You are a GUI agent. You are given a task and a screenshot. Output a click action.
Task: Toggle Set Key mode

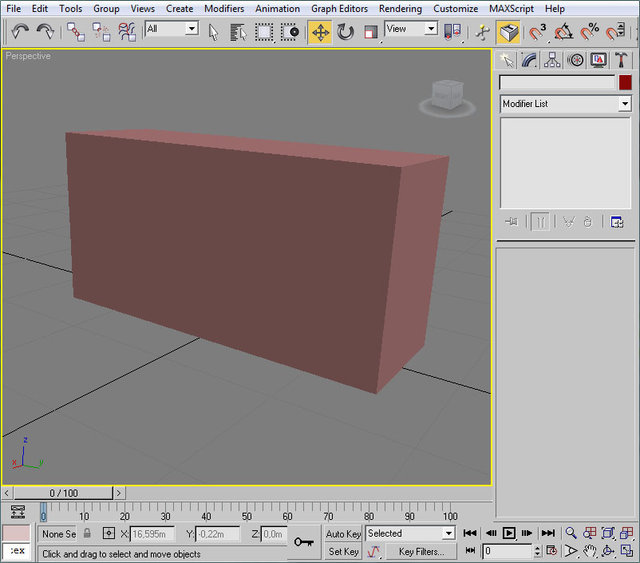343,551
